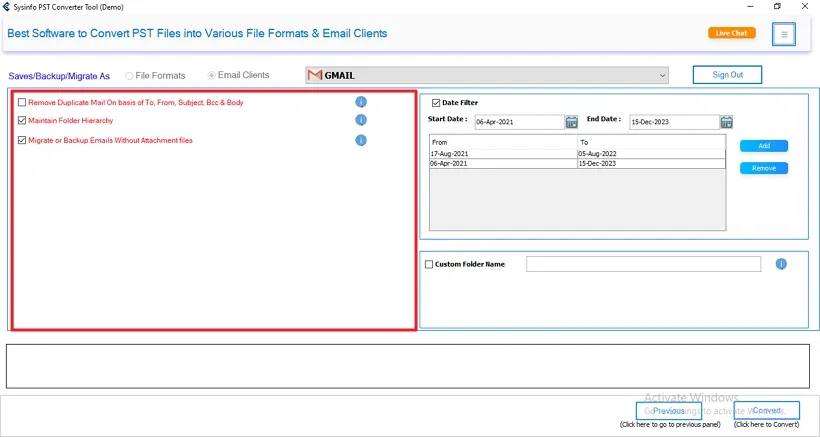Select the 17-Aug-2021 date row
Viewport: 820px width, 437px height.
coord(577,154)
